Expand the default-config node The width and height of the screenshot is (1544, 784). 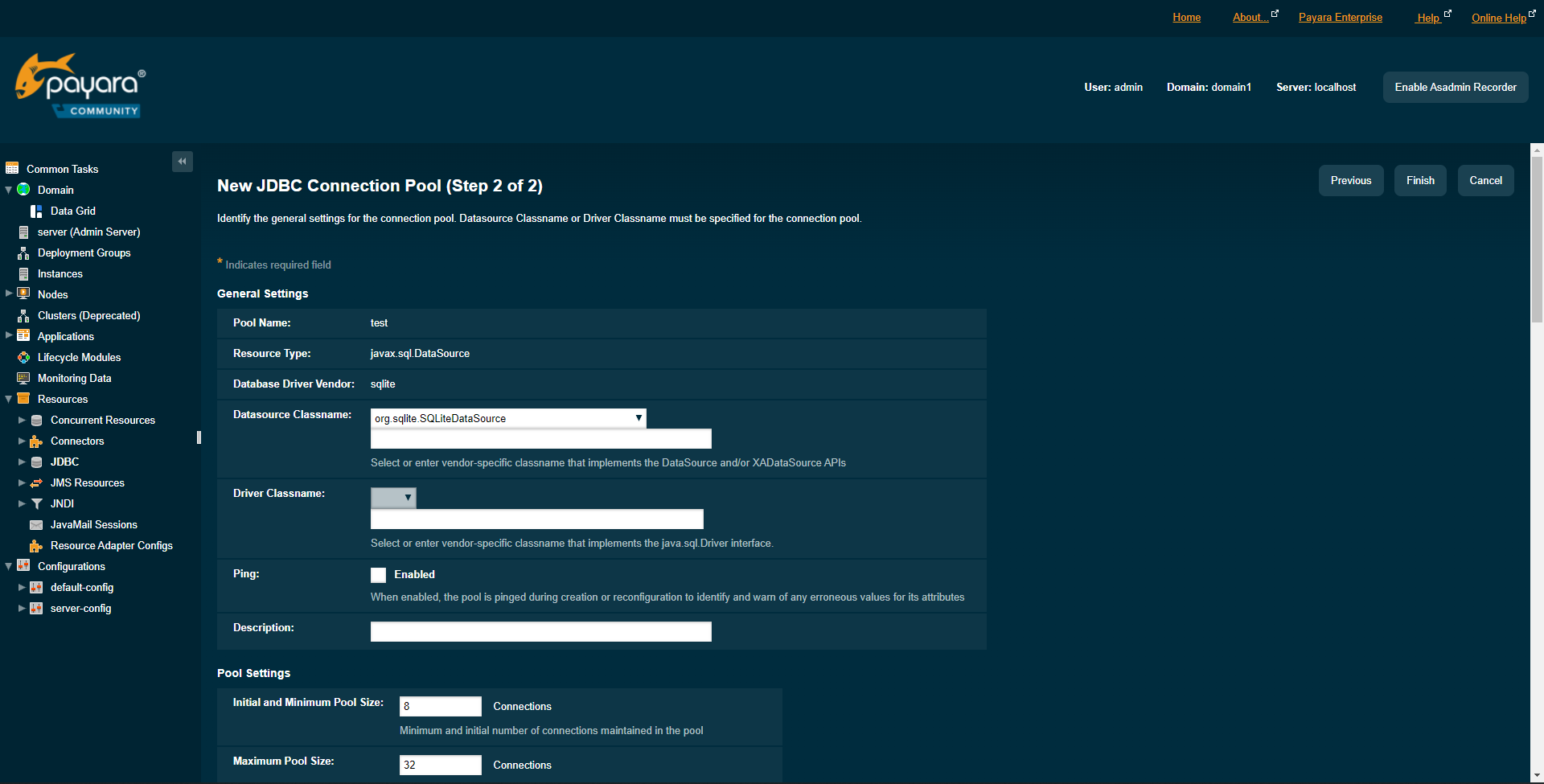click(21, 587)
